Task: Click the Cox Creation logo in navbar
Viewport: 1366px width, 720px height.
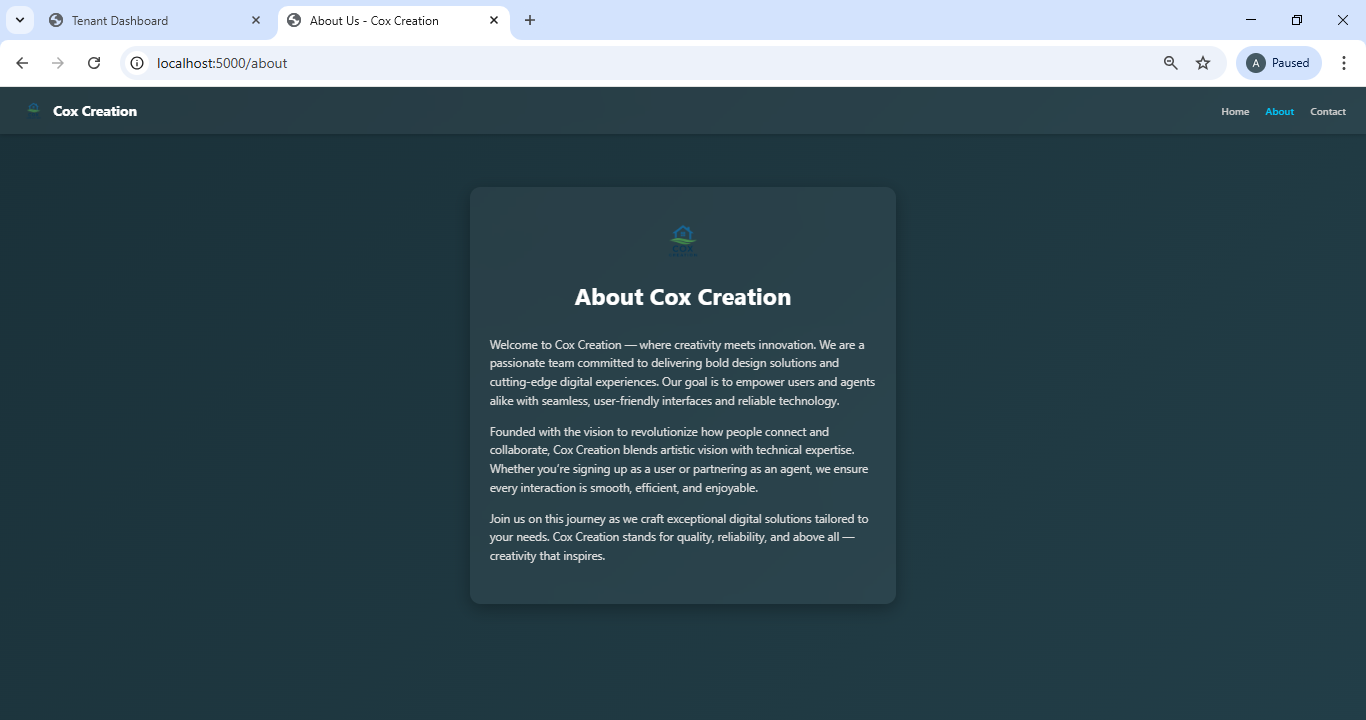Action: pyautogui.click(x=34, y=111)
